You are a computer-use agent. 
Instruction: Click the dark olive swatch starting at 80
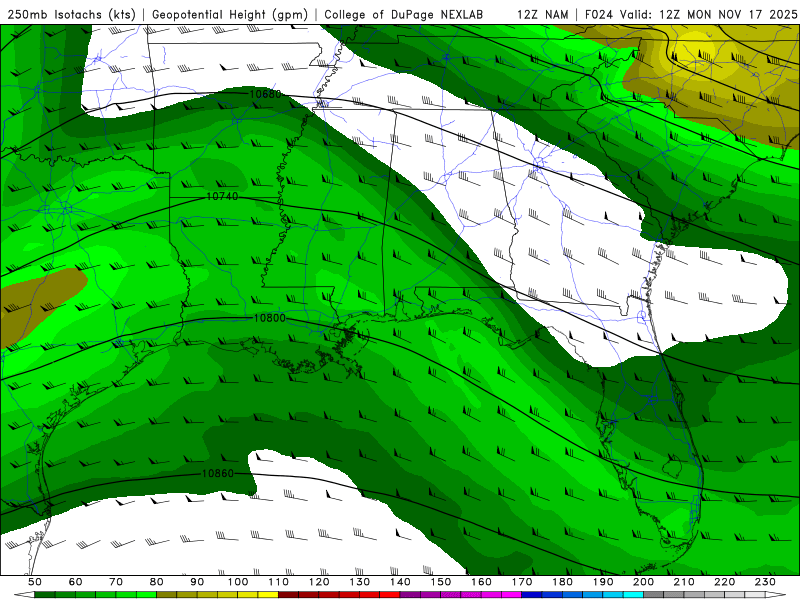coord(167,595)
